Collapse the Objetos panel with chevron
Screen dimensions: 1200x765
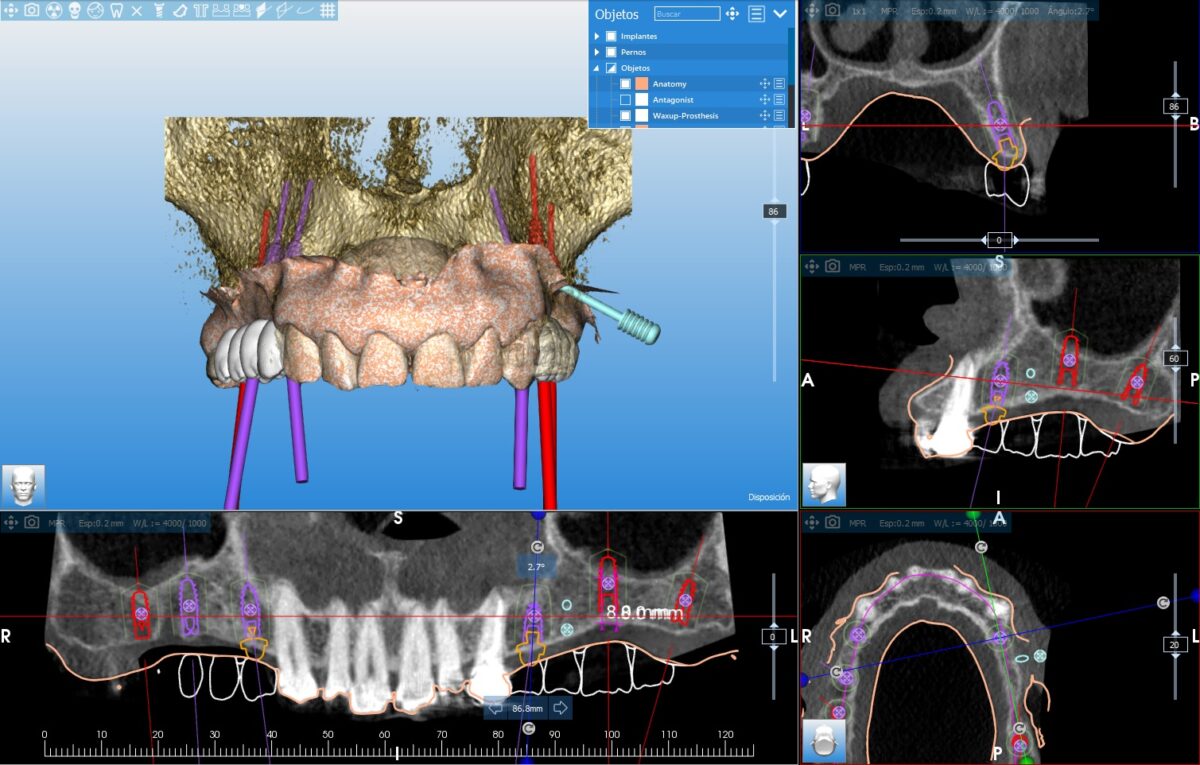coord(780,14)
